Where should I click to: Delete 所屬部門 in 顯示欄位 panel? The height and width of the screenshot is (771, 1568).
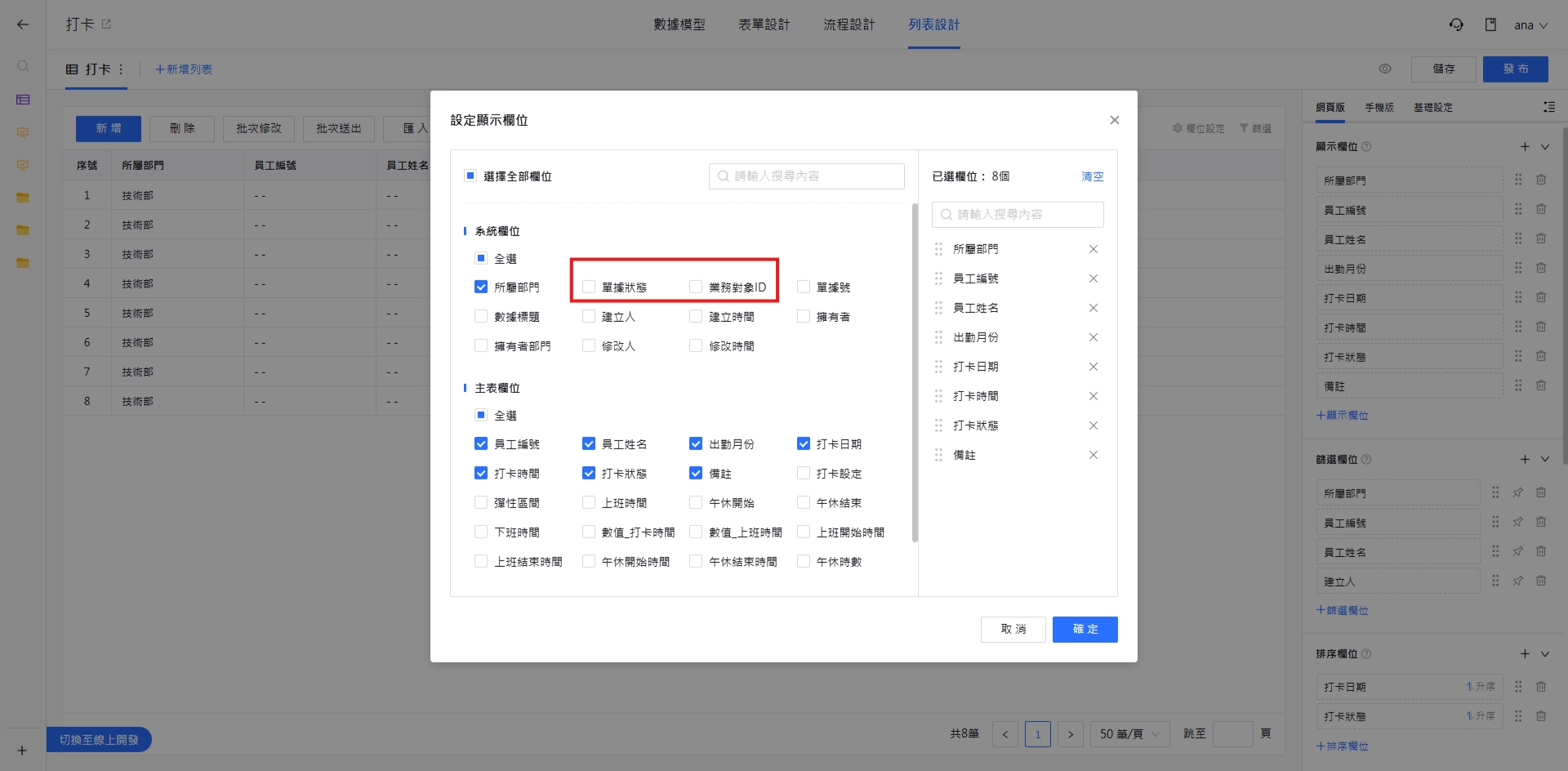pos(1541,180)
